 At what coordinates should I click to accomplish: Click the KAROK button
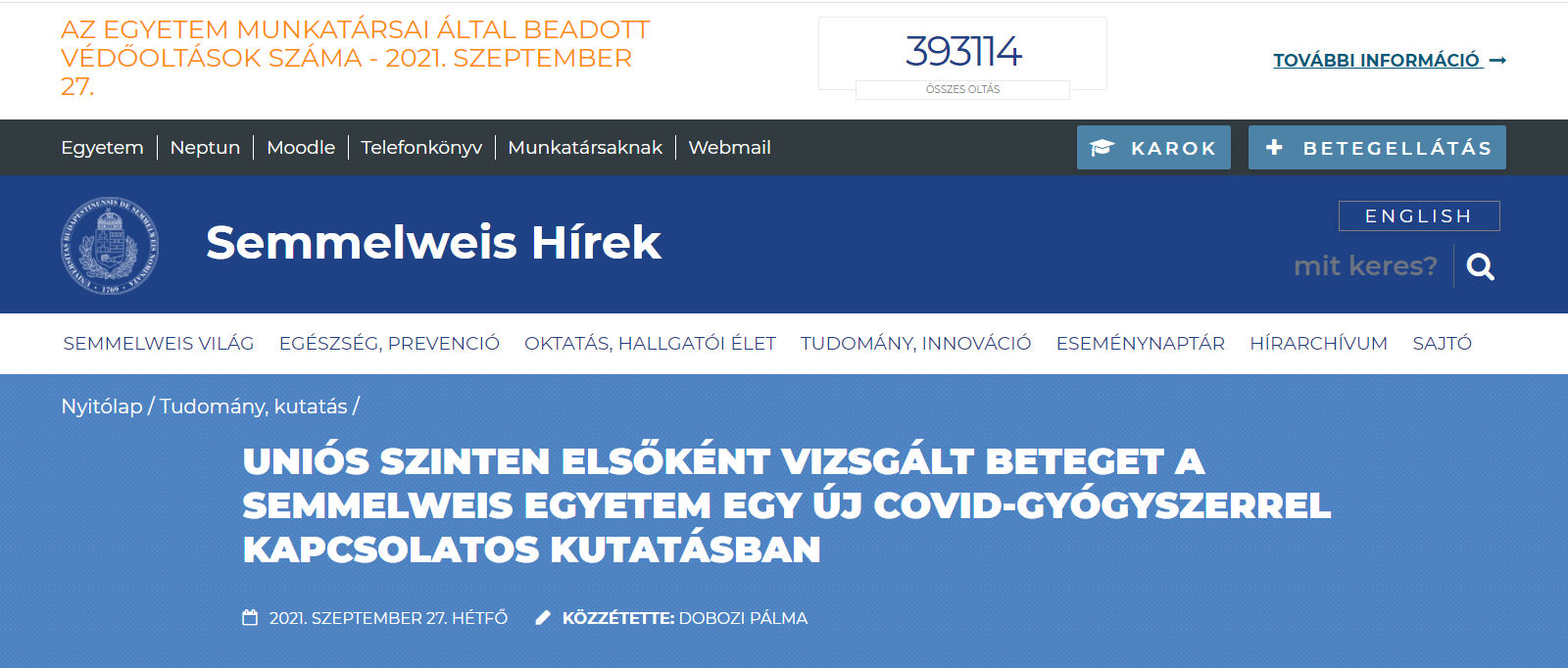click(1153, 148)
